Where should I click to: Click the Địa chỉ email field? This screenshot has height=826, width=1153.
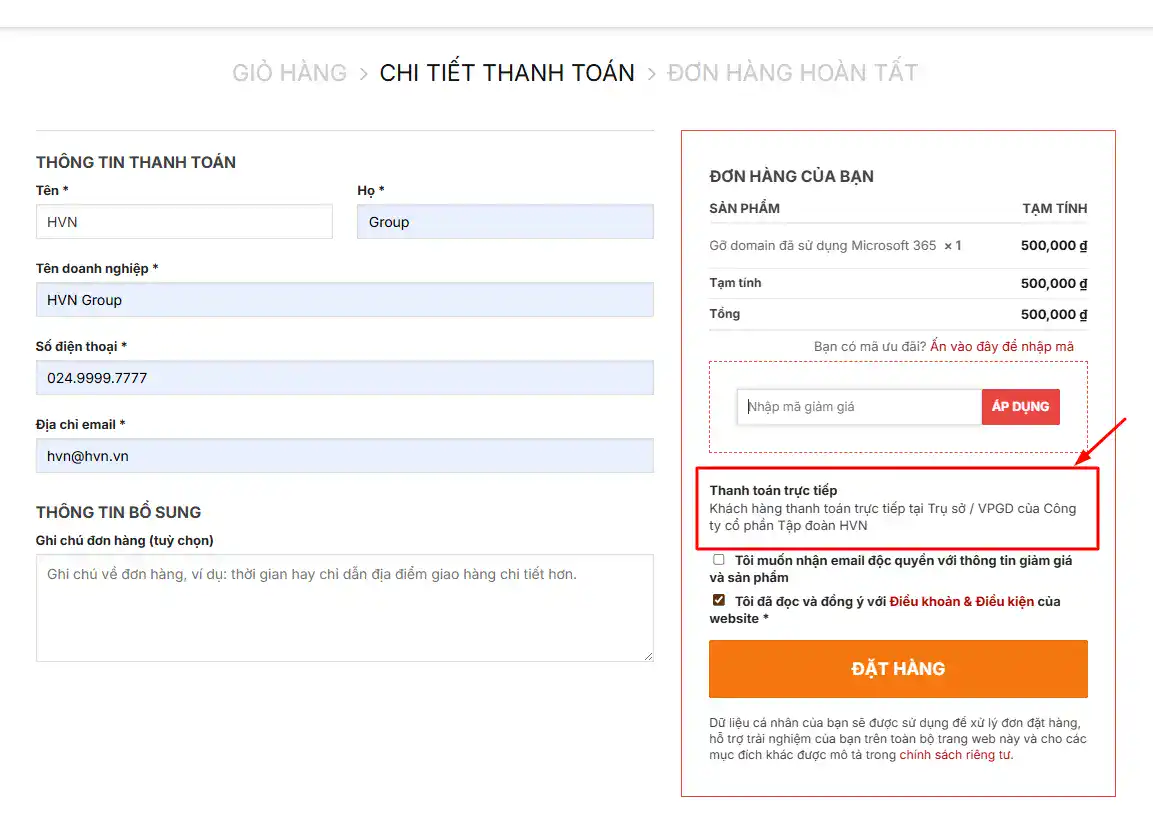click(x=344, y=456)
